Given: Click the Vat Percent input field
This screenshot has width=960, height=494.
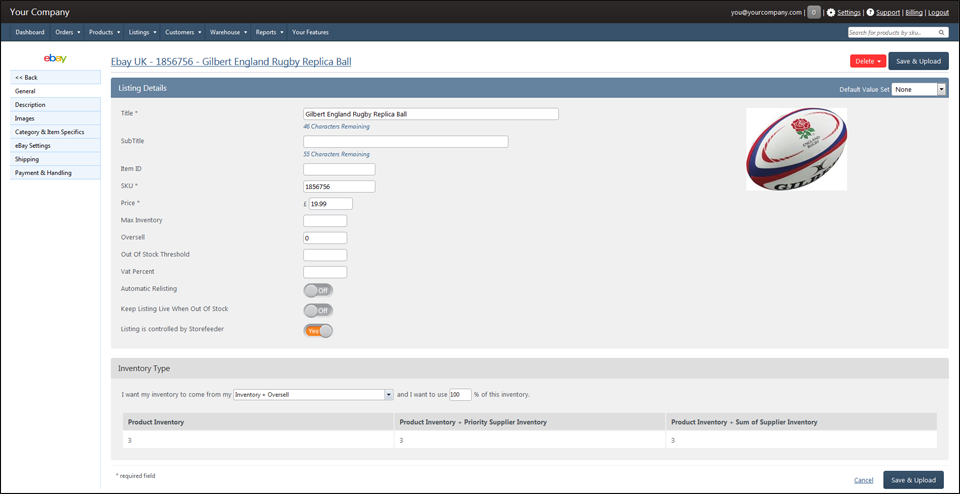Looking at the screenshot, I should pyautogui.click(x=325, y=272).
